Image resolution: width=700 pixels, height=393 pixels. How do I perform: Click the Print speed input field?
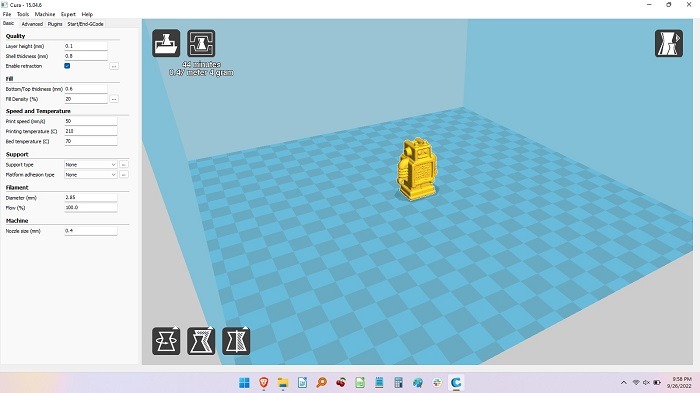91,121
